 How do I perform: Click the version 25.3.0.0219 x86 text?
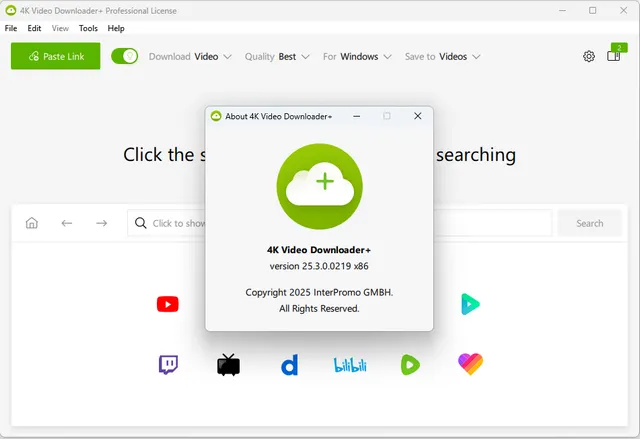(x=319, y=266)
